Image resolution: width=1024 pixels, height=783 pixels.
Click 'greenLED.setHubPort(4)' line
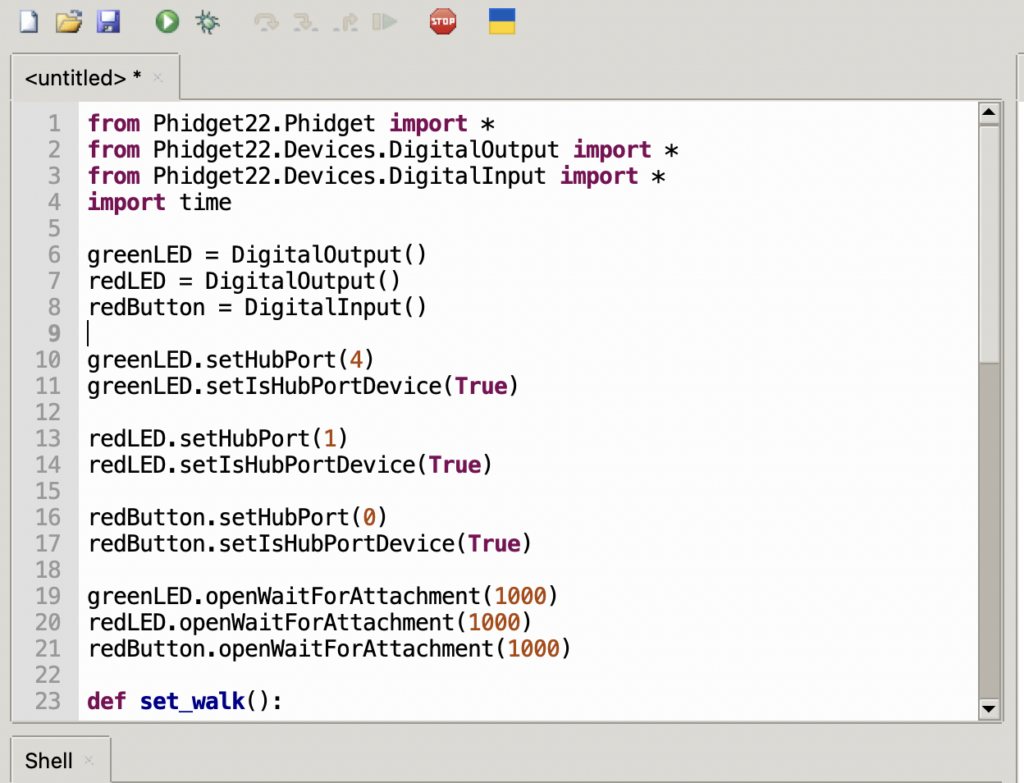pos(231,360)
